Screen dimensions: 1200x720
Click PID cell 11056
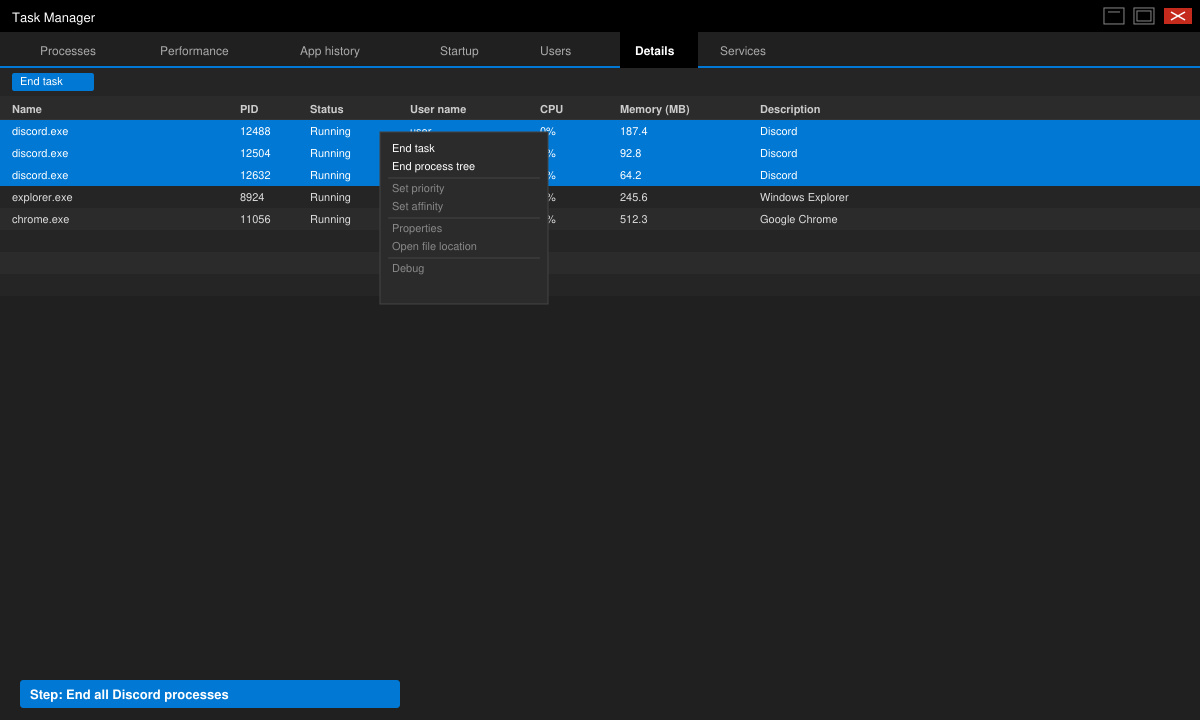(255, 219)
